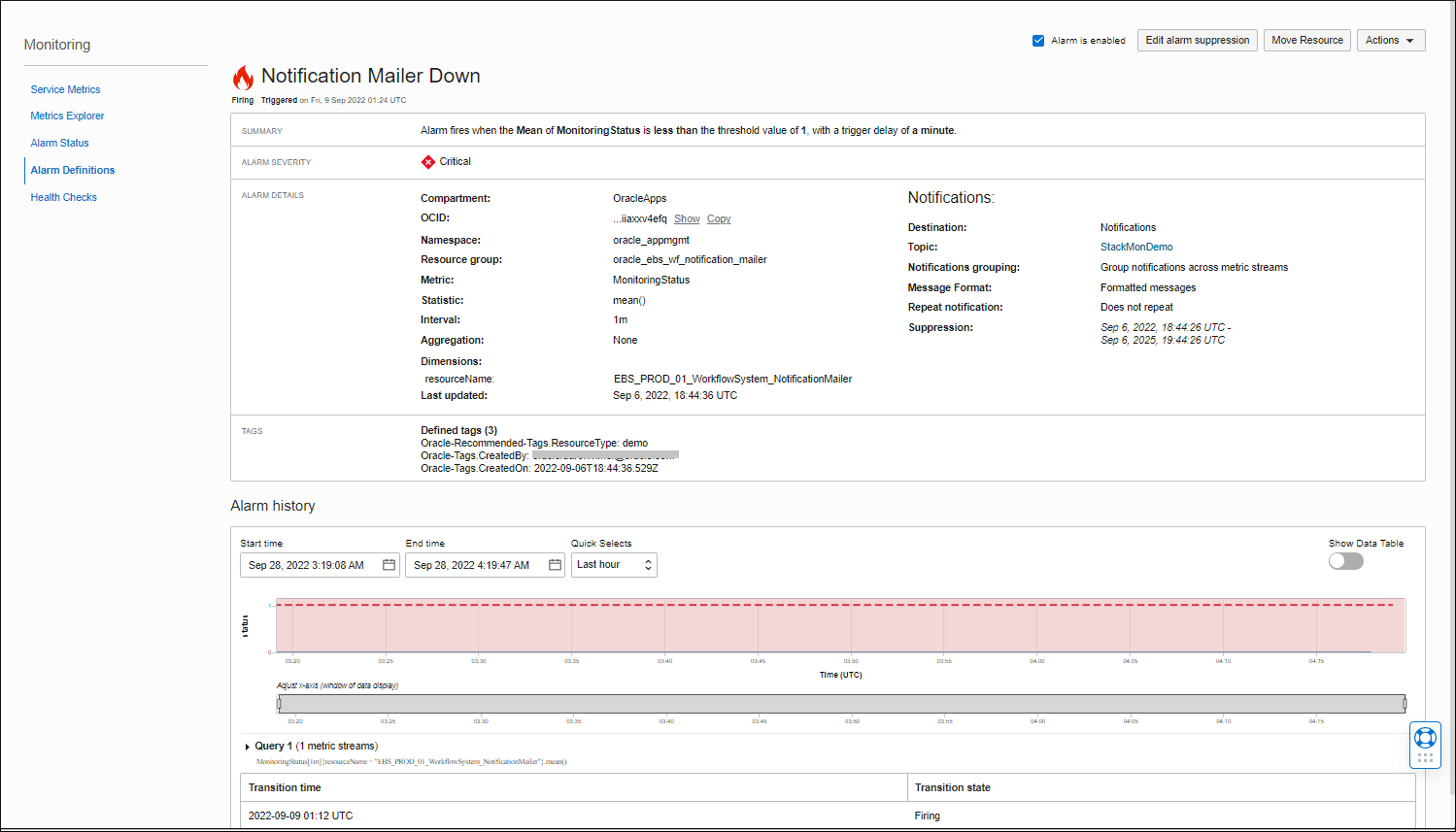Disable the Alarm is enabled checkbox
This screenshot has height=832, width=1456.
pos(1038,41)
